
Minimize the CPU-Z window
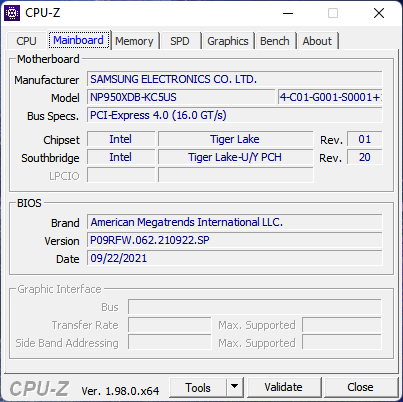coord(288,13)
